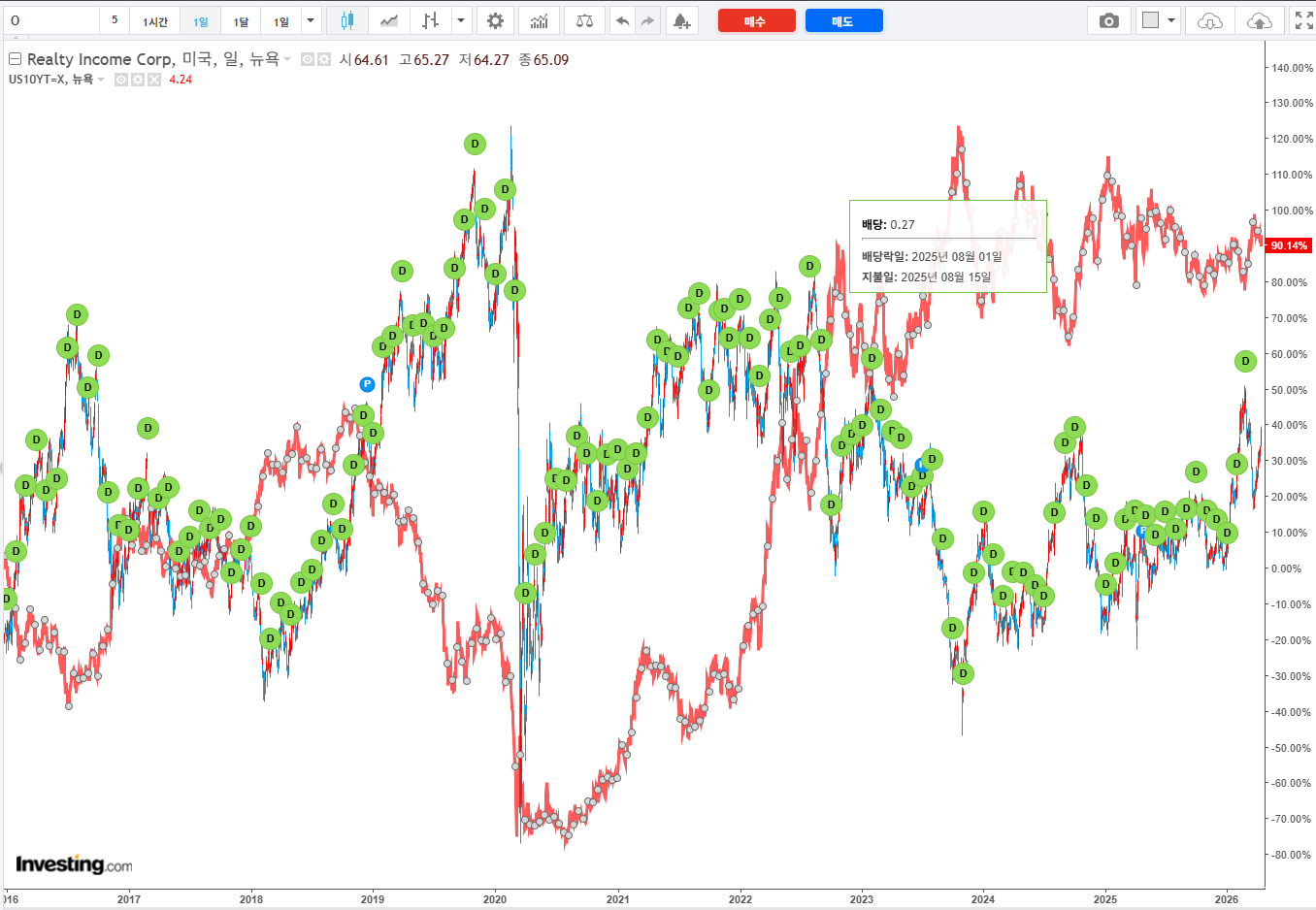Load a saved chart via cloud download icon
The width and height of the screenshot is (1316, 910).
coord(1210,20)
